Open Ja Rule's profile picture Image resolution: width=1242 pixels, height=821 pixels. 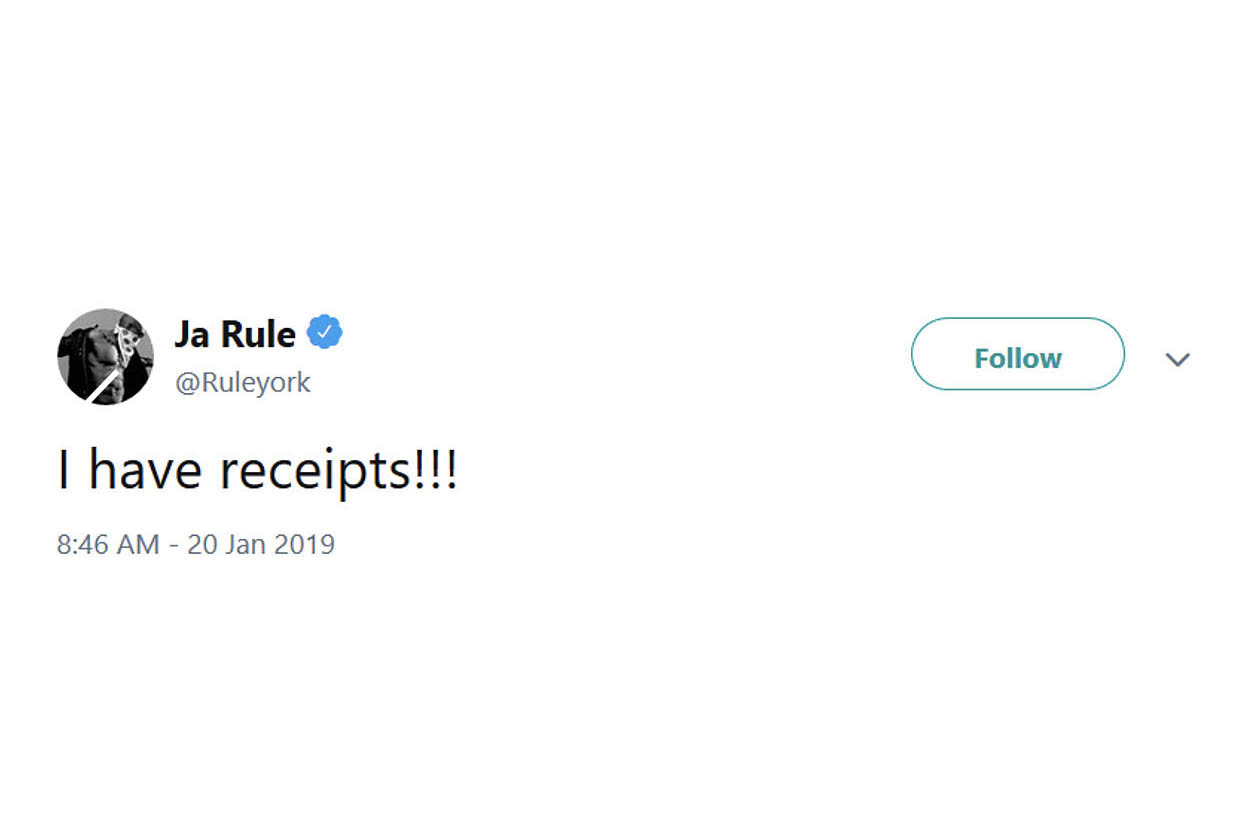(105, 357)
